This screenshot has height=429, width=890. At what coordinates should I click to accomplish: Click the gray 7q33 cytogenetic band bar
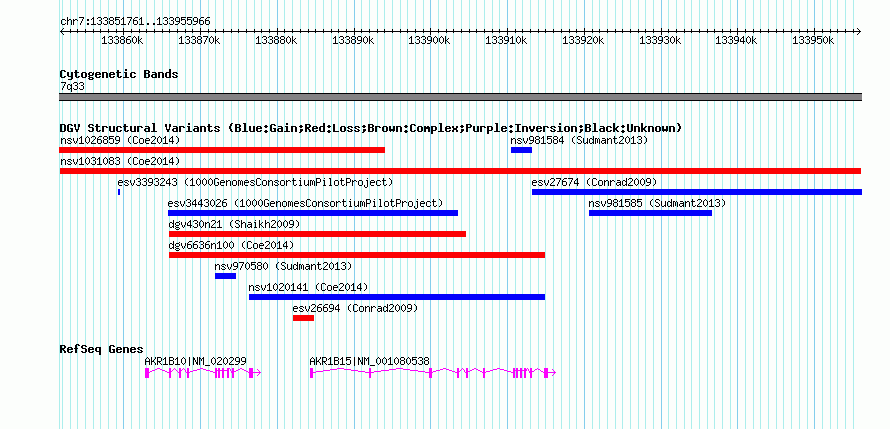point(460,97)
